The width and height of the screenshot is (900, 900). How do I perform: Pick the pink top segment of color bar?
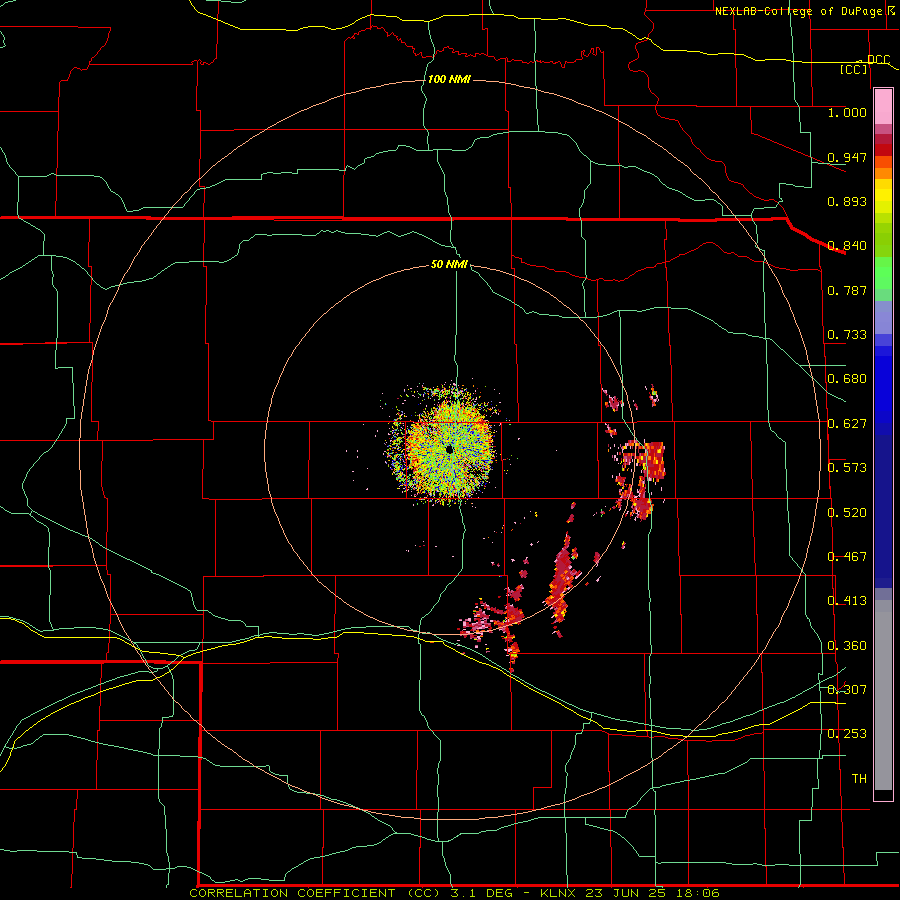[x=883, y=107]
